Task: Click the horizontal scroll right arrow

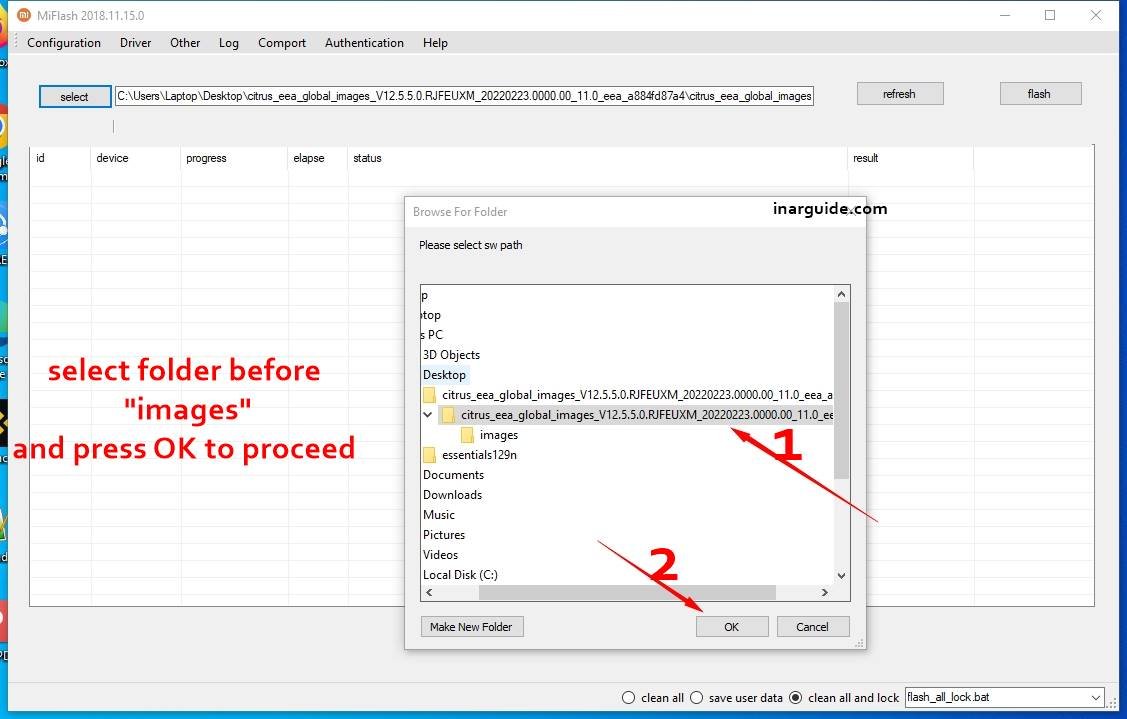Action: [x=824, y=592]
